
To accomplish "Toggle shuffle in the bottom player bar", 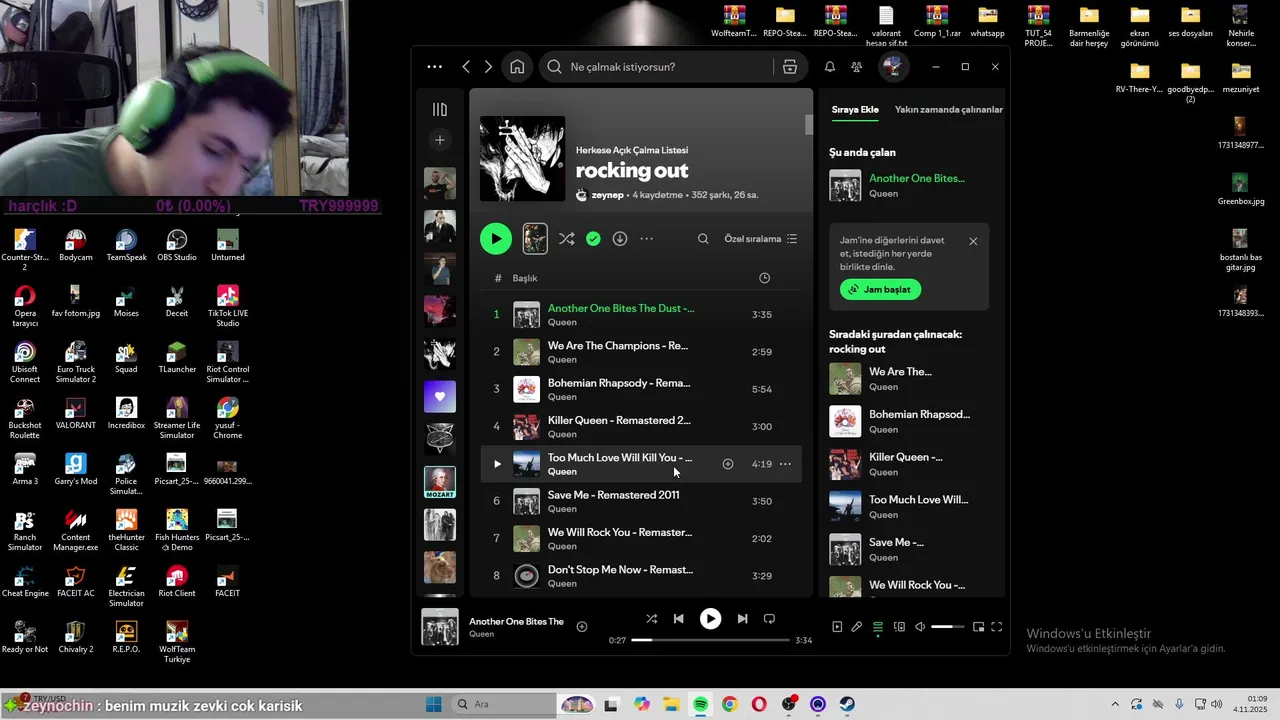I will point(652,619).
